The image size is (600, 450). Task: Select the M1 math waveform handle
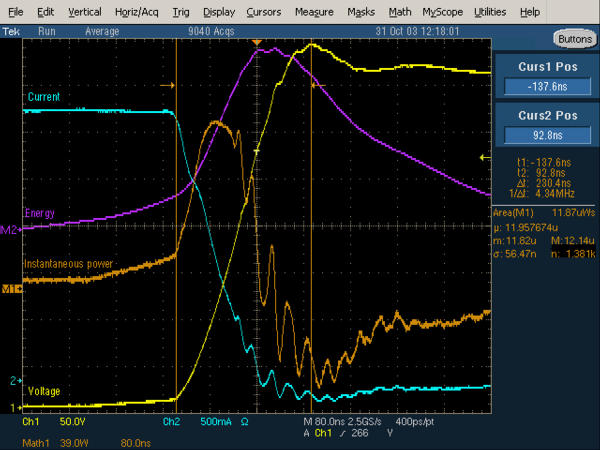[x=11, y=289]
